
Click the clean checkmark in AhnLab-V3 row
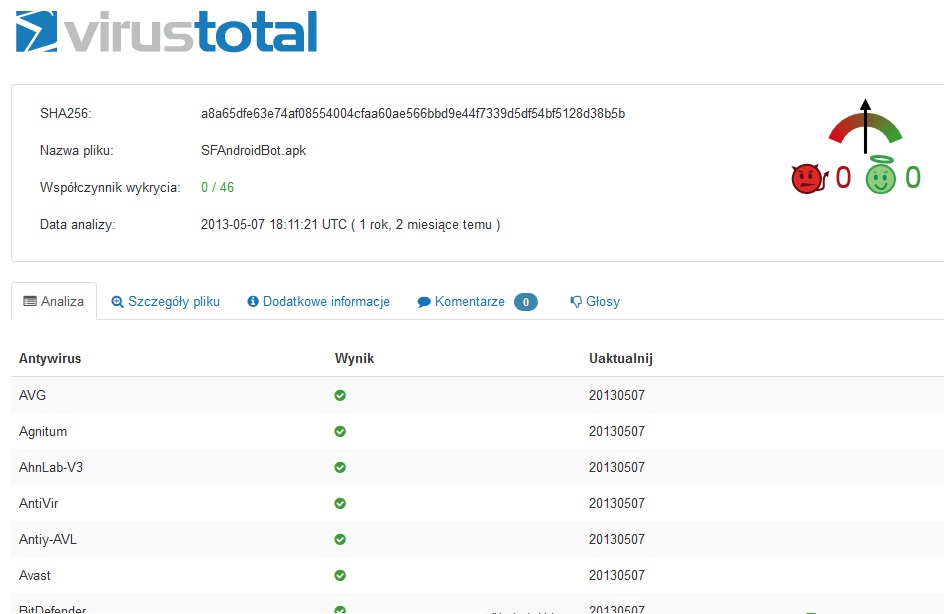coord(340,467)
